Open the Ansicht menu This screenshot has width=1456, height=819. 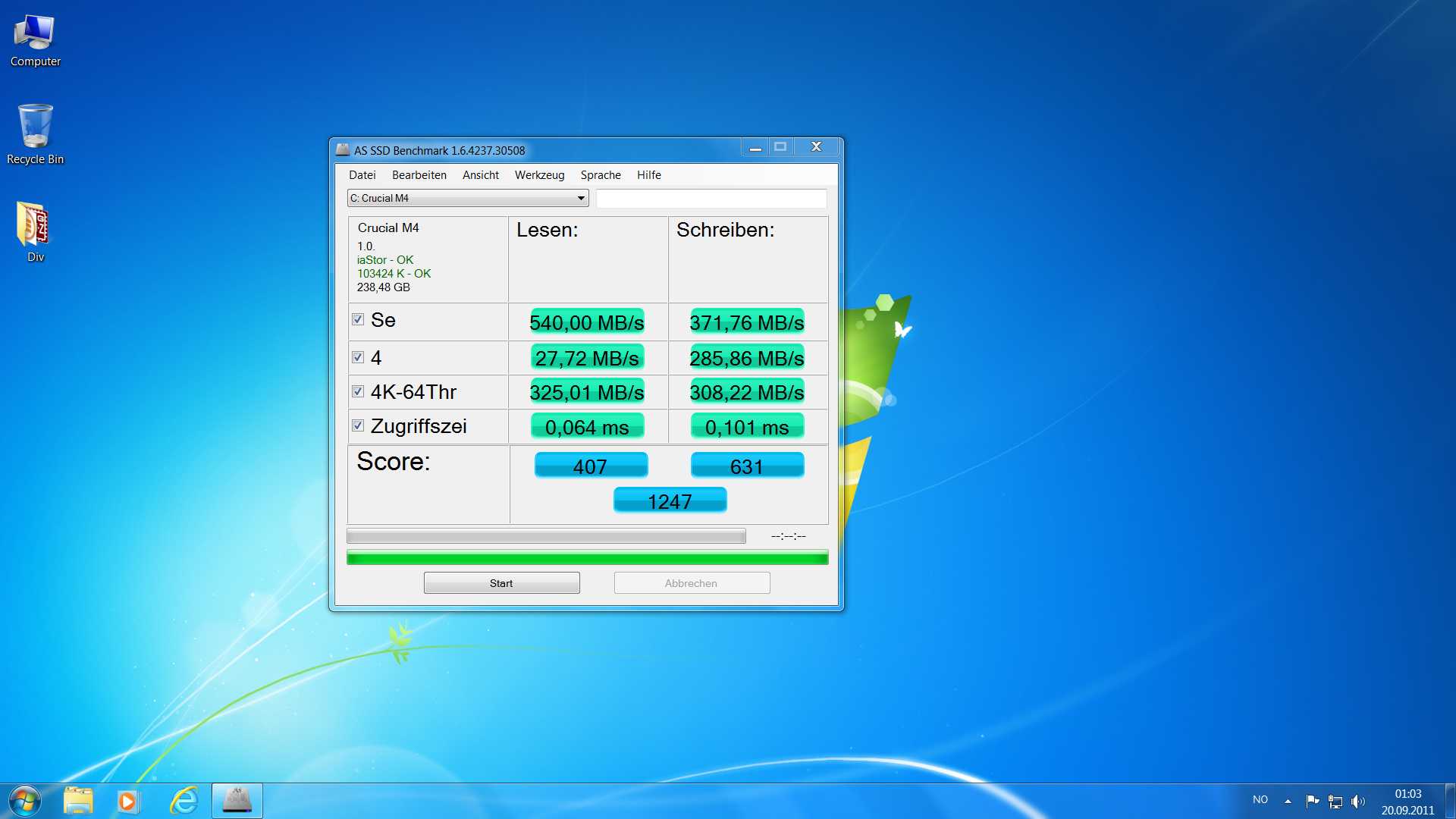(x=481, y=175)
